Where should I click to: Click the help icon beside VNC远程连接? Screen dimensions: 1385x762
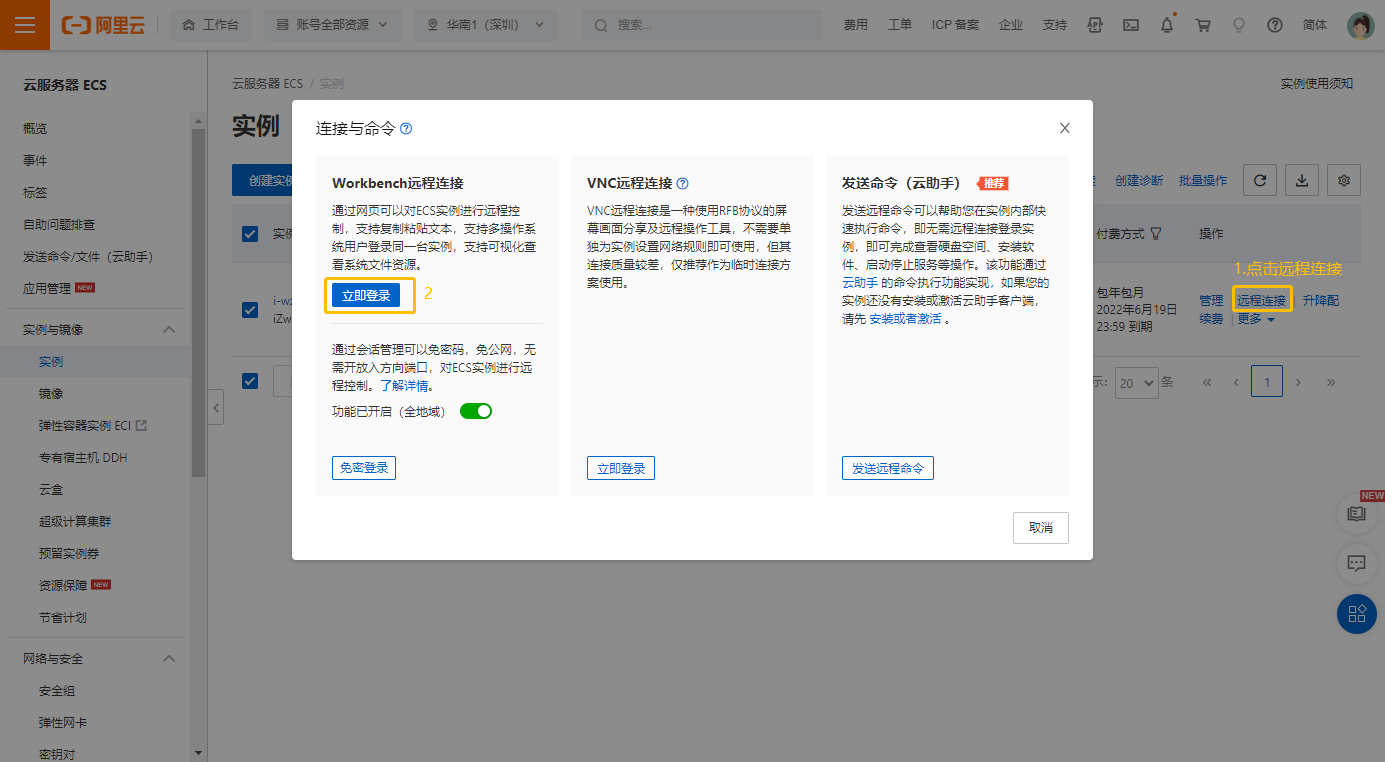[x=683, y=183]
